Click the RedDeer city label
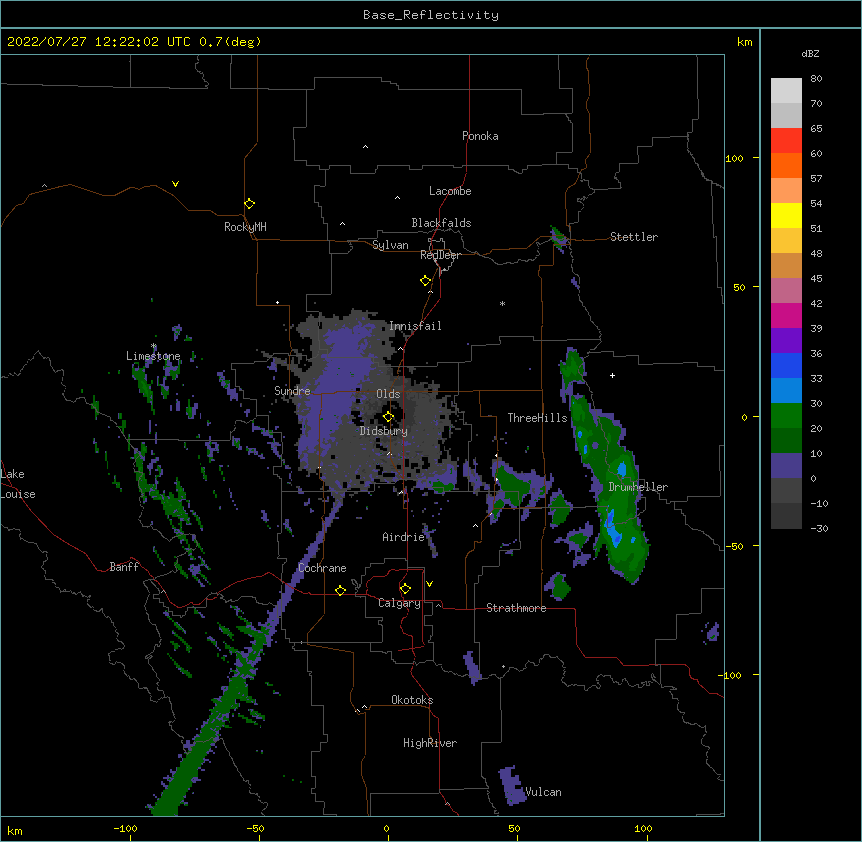The width and height of the screenshot is (862, 842). pyautogui.click(x=440, y=255)
